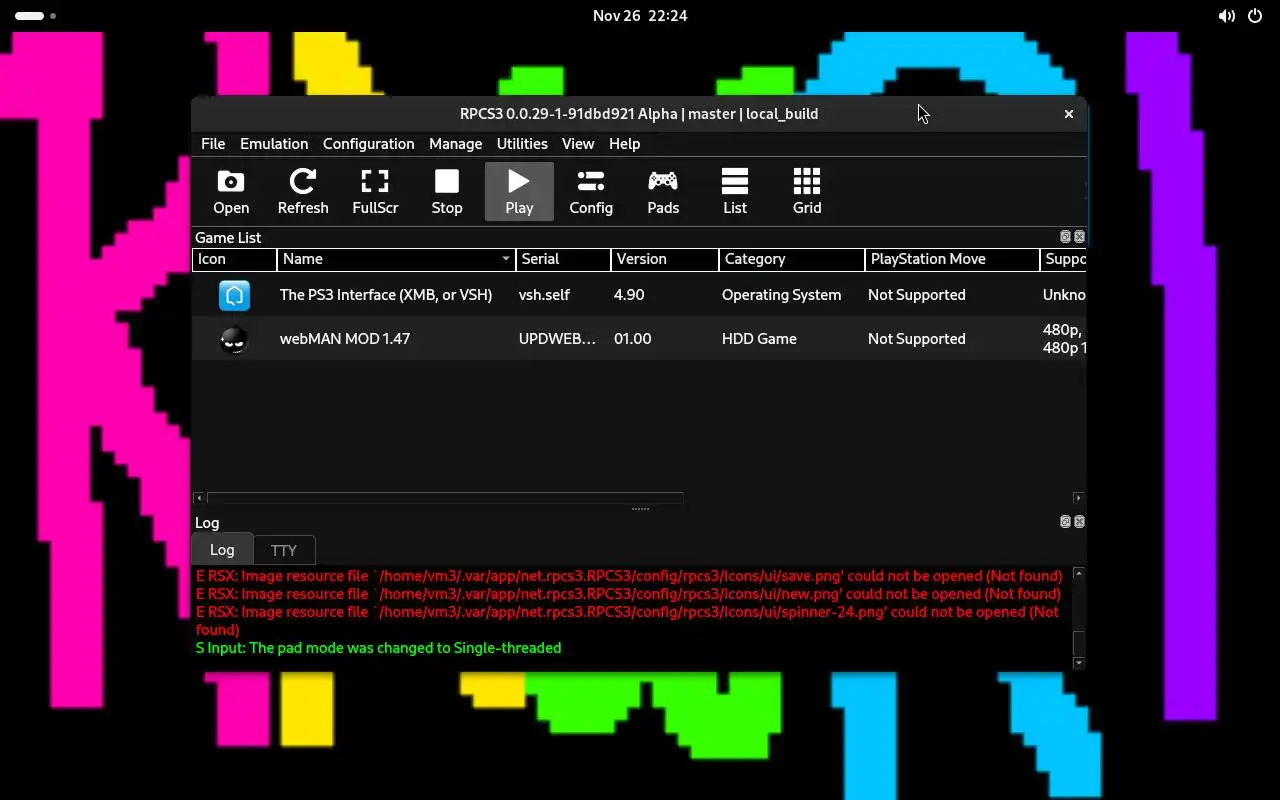The image size is (1280, 800).
Task: Switch to List view icon
Action: pos(735,191)
